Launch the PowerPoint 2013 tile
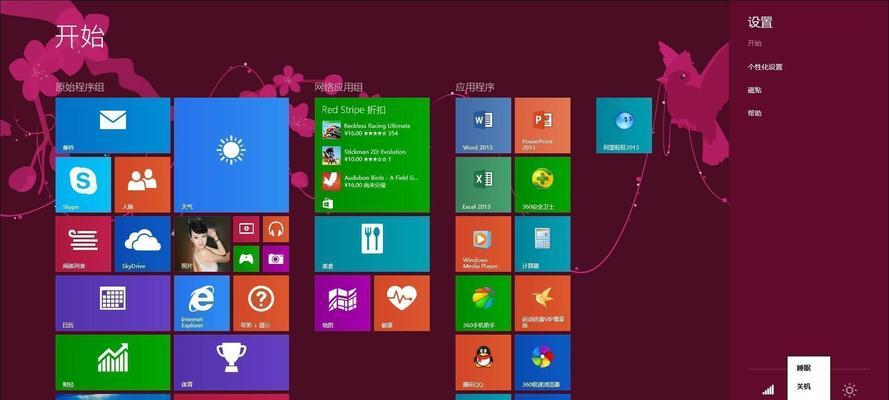This screenshot has height=400, width=889. (542, 126)
